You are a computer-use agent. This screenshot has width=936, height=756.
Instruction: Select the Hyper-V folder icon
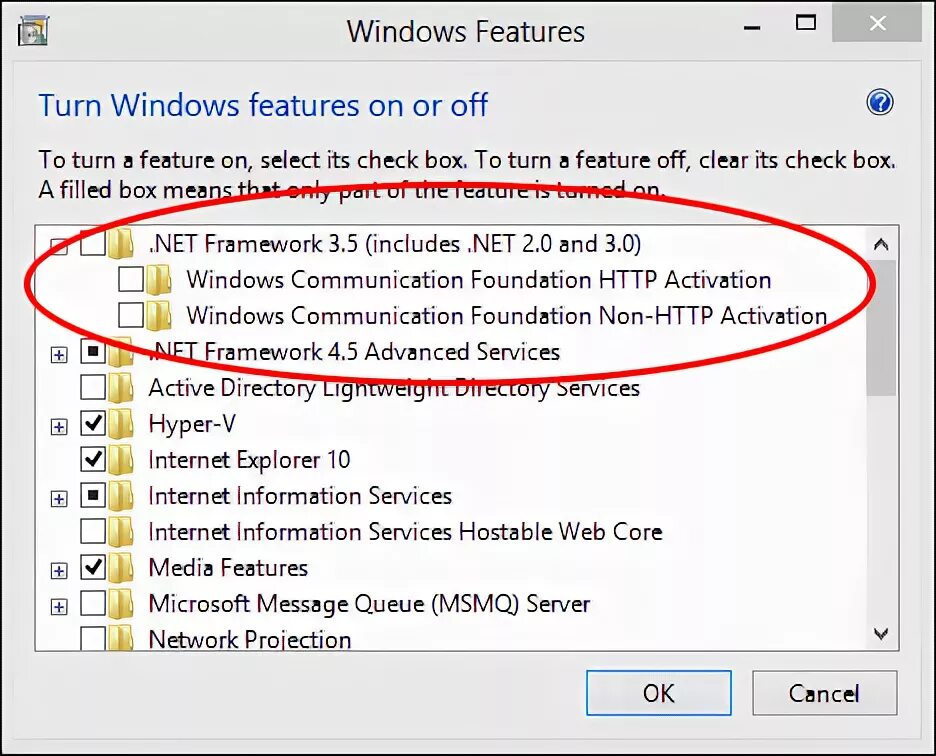click(121, 423)
